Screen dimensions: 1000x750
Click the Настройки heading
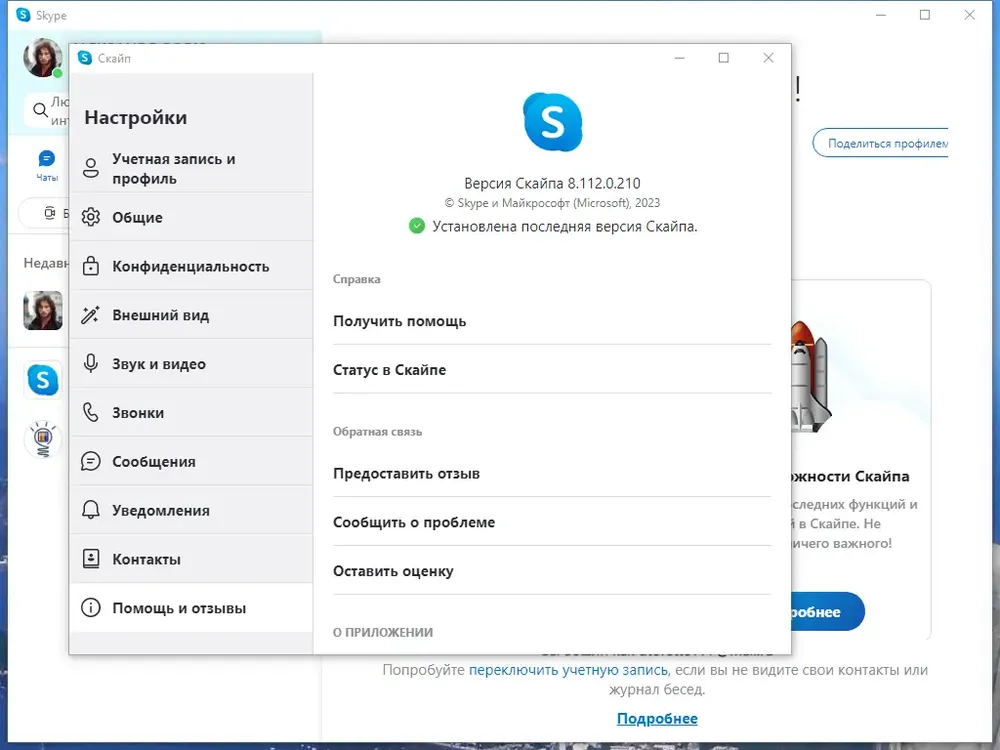click(x=136, y=117)
